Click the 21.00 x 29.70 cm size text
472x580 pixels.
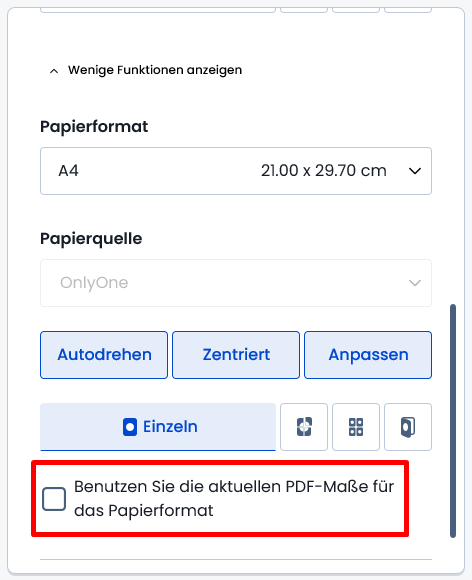[324, 171]
